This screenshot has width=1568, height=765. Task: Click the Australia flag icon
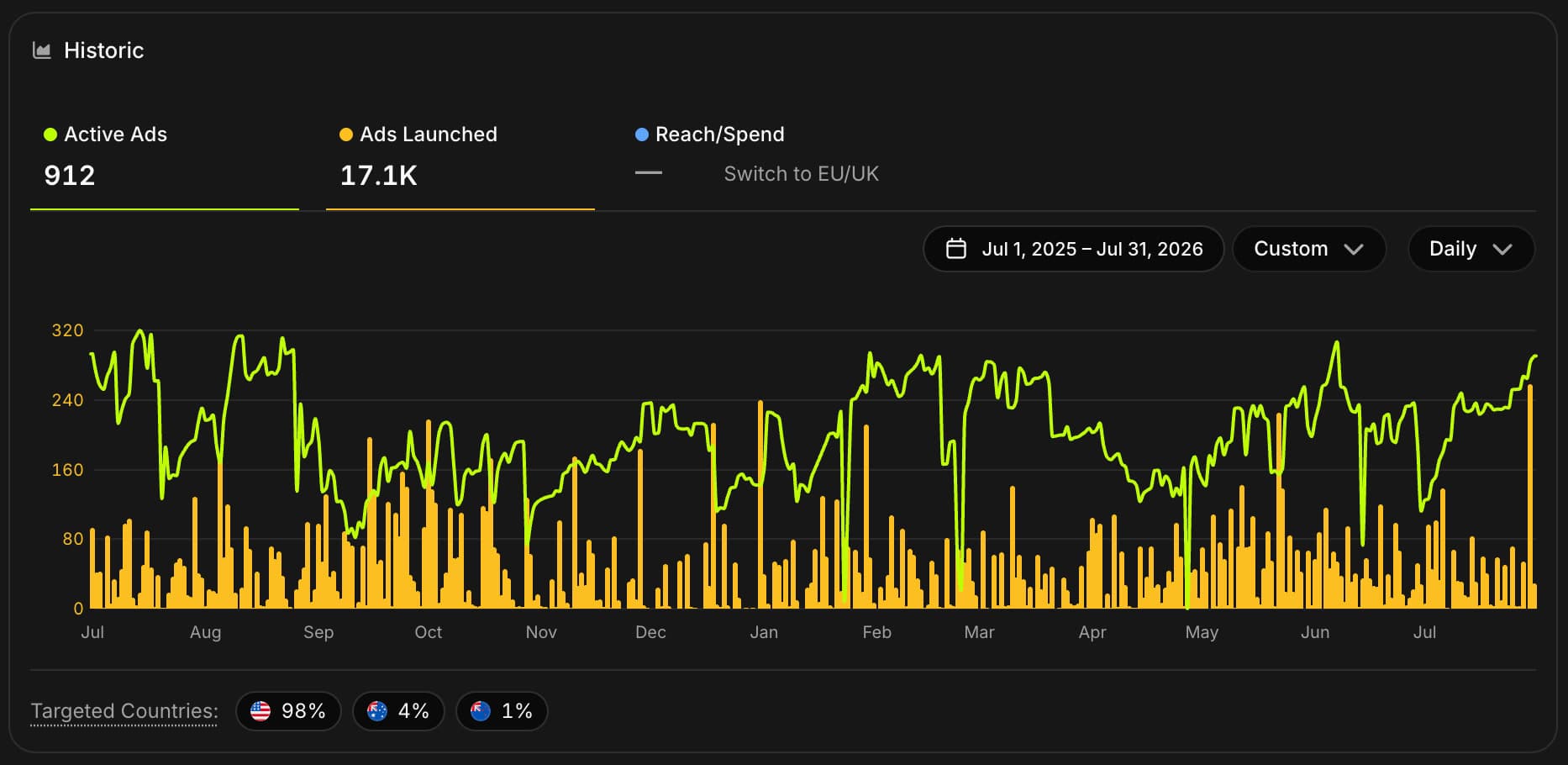coord(377,711)
